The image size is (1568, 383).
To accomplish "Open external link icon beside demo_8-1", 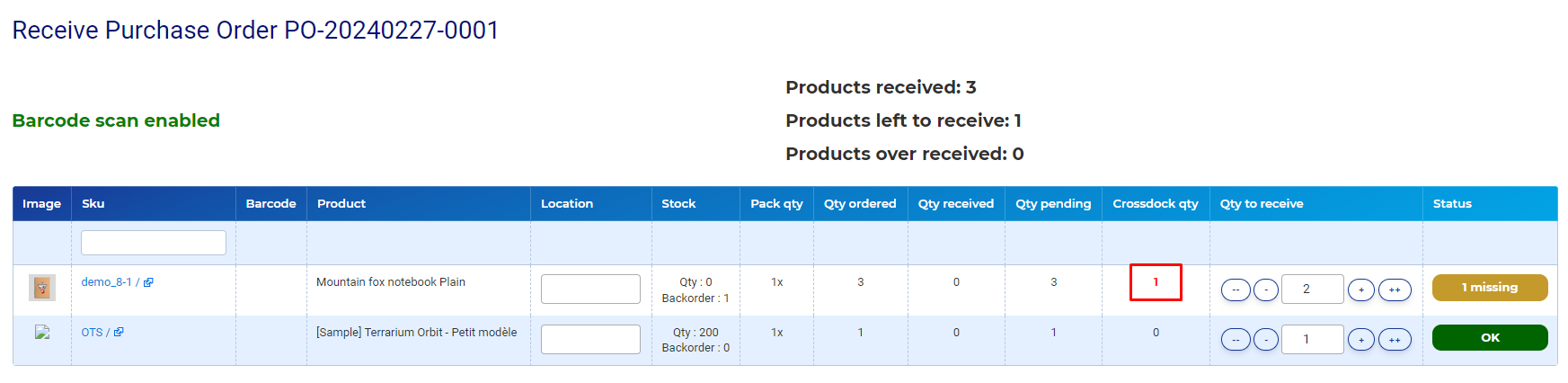I will (148, 282).
